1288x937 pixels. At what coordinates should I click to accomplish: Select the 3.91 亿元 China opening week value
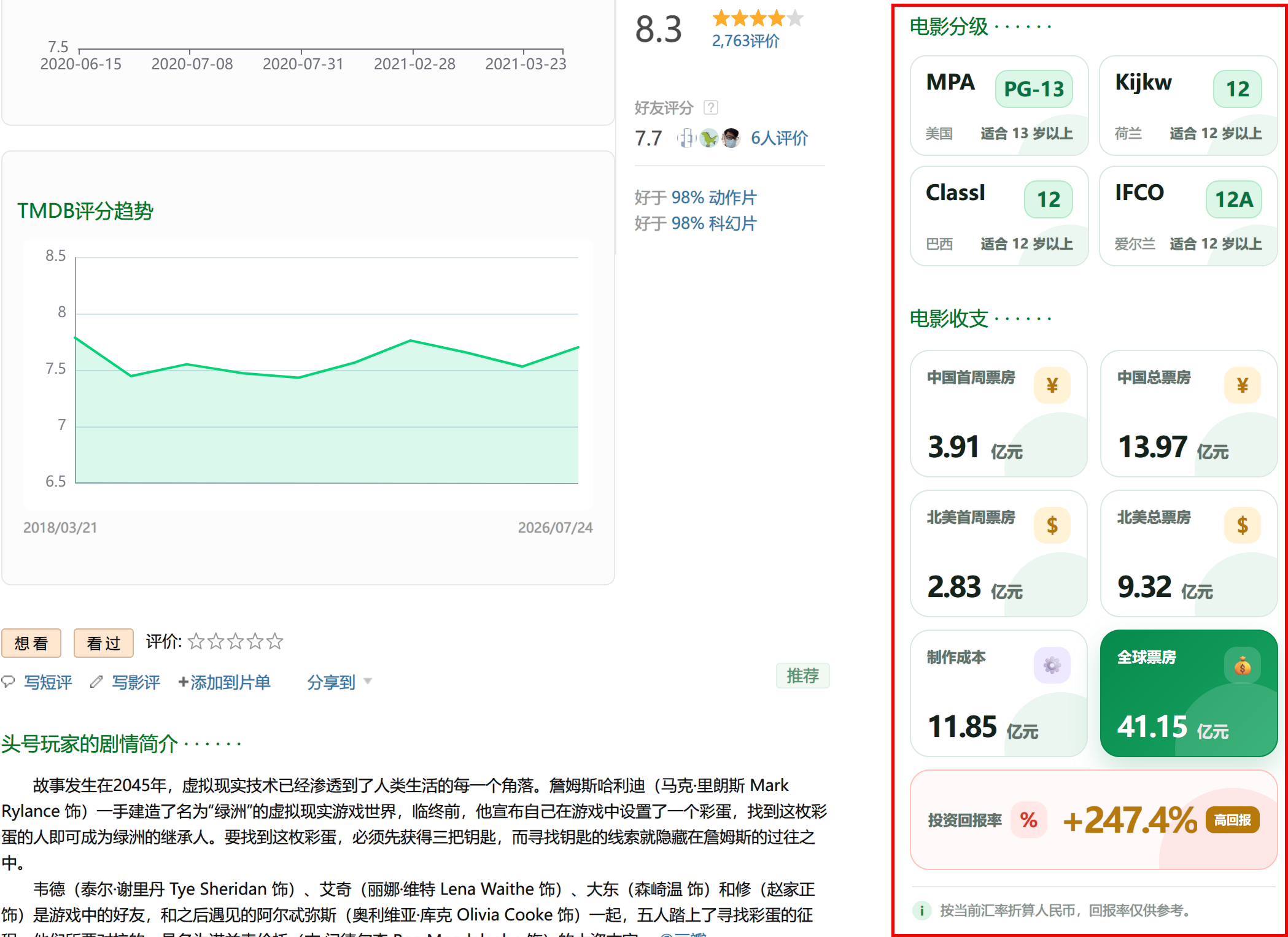pyautogui.click(x=975, y=447)
